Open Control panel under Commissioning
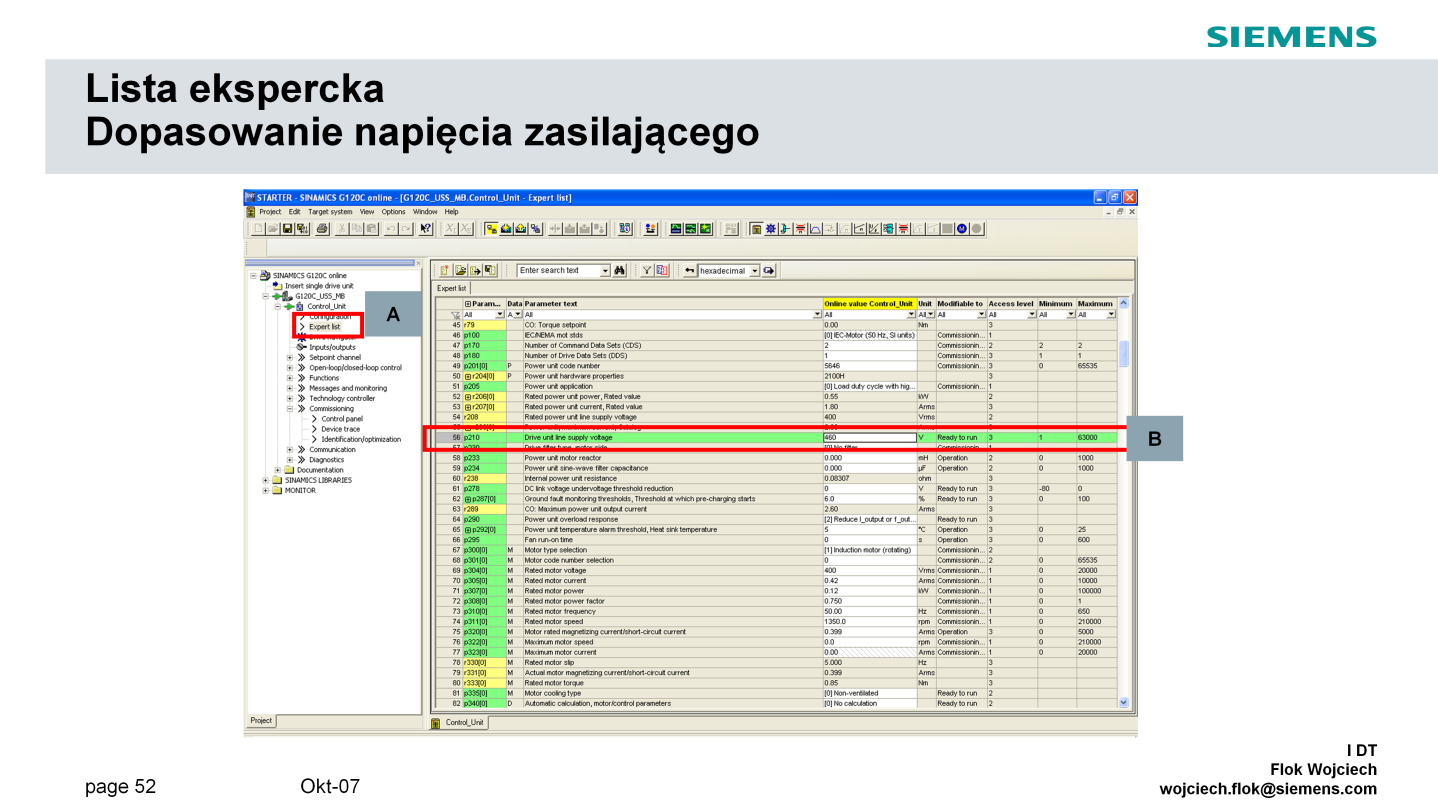 tap(341, 418)
